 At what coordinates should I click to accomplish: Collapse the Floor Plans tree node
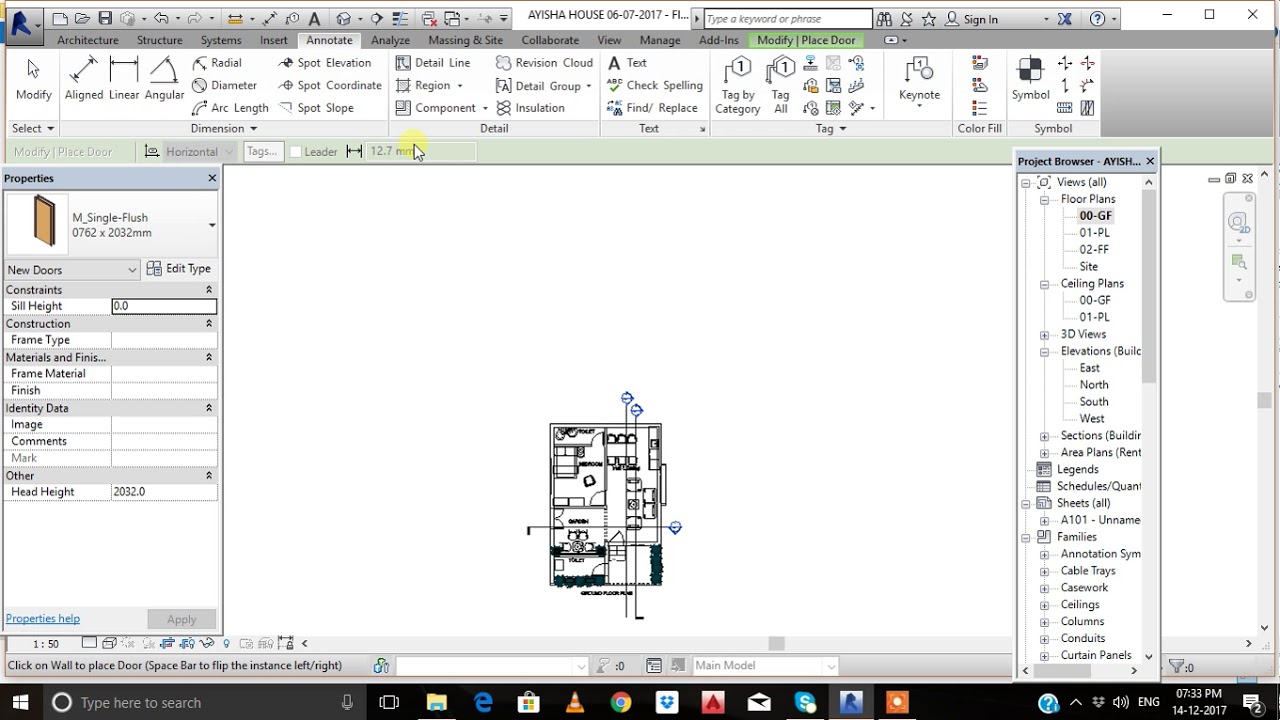click(x=1044, y=199)
